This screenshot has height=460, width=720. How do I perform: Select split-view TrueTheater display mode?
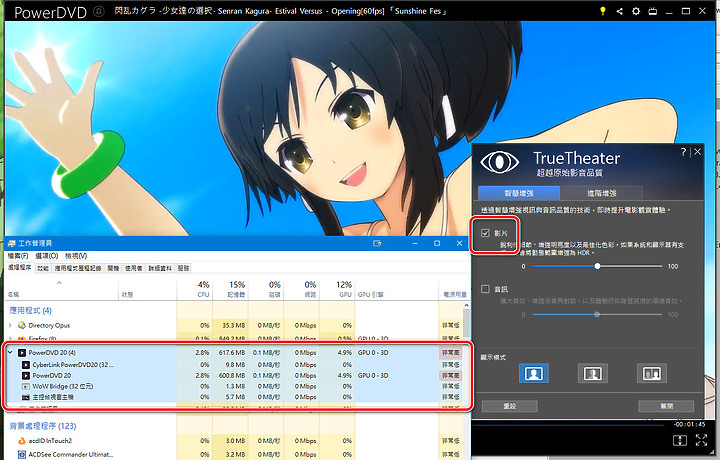pyautogui.click(x=592, y=373)
